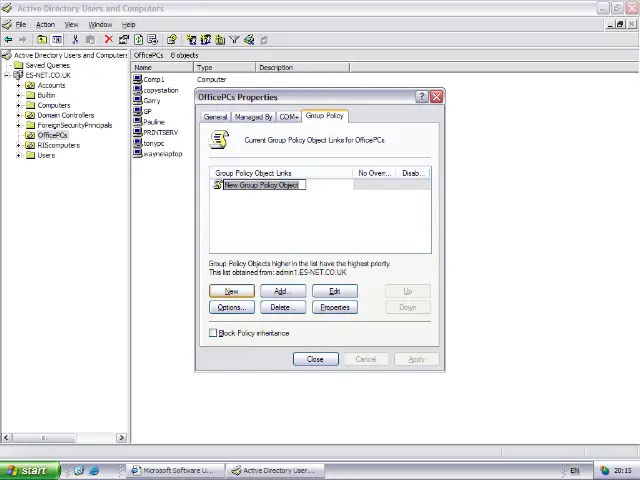Click the Options... button

(232, 307)
